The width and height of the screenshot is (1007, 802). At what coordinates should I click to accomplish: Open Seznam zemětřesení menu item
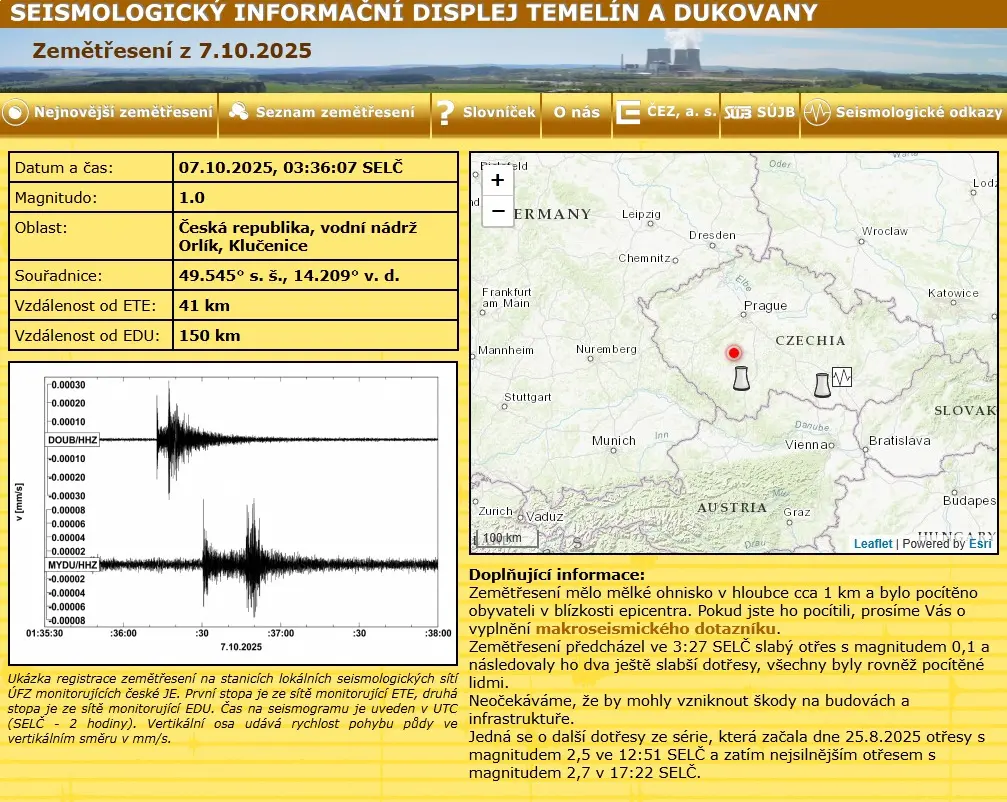coord(334,112)
